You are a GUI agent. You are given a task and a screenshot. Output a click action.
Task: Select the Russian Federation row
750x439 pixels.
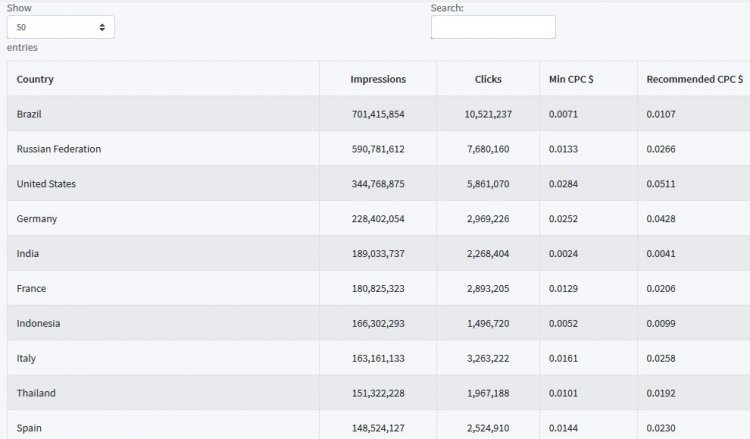[x=378, y=149]
